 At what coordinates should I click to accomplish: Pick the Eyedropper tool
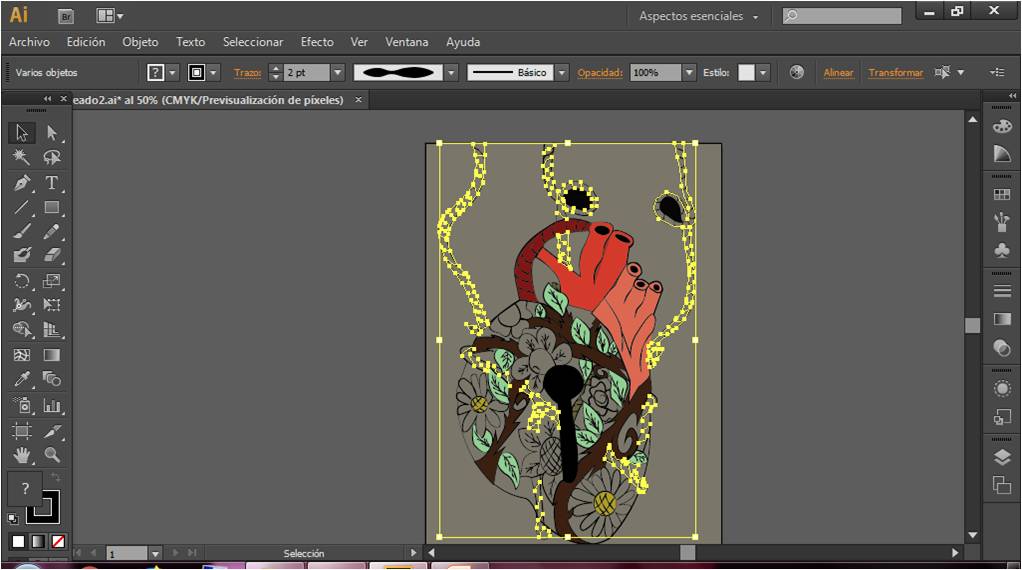click(x=22, y=380)
